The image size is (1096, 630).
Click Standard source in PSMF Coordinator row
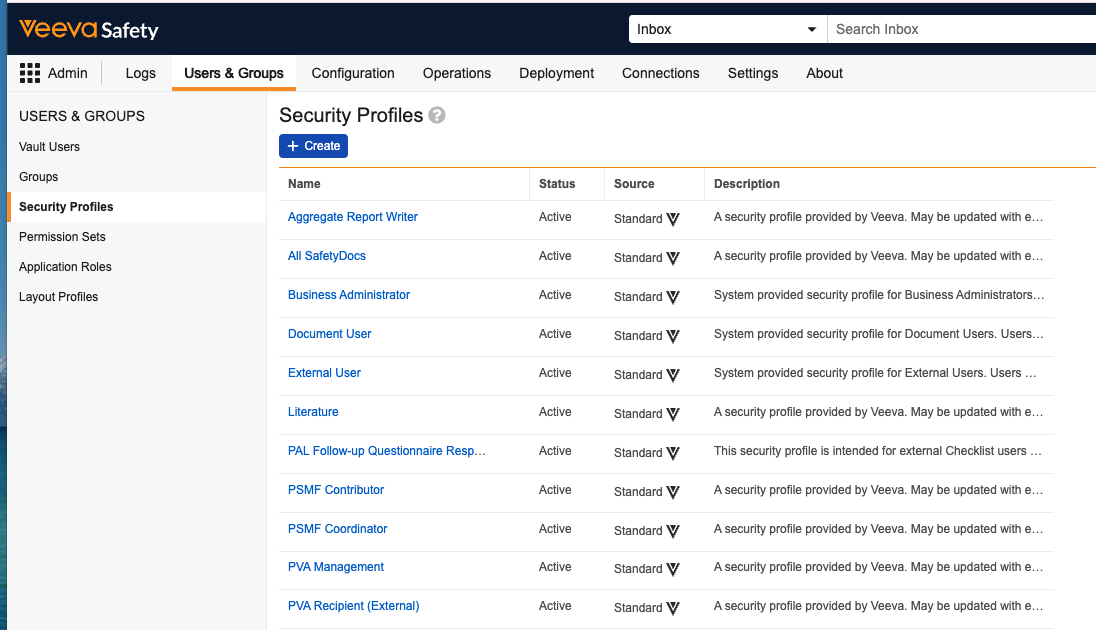(637, 531)
